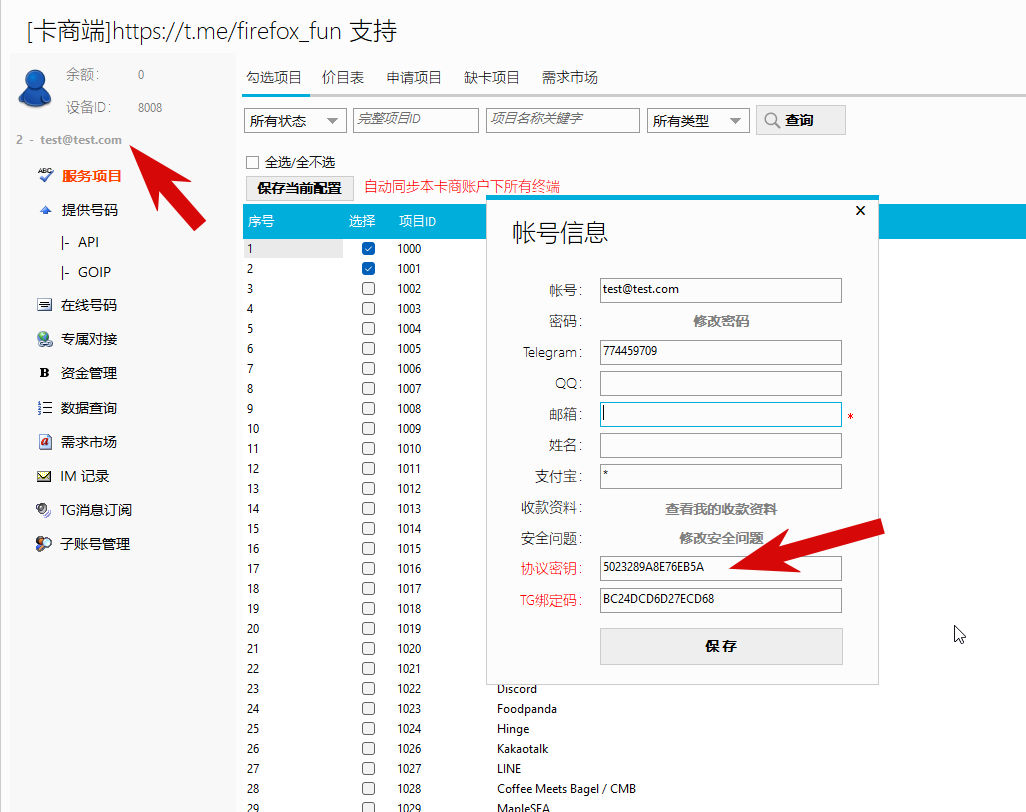Open 服务项目 via its checkmark icon

(45, 175)
